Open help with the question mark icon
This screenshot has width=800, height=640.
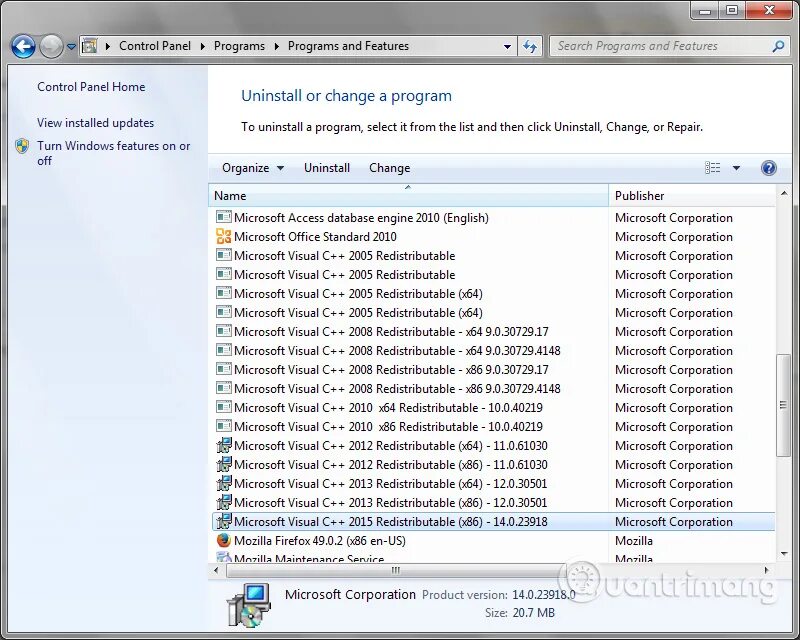tap(768, 168)
